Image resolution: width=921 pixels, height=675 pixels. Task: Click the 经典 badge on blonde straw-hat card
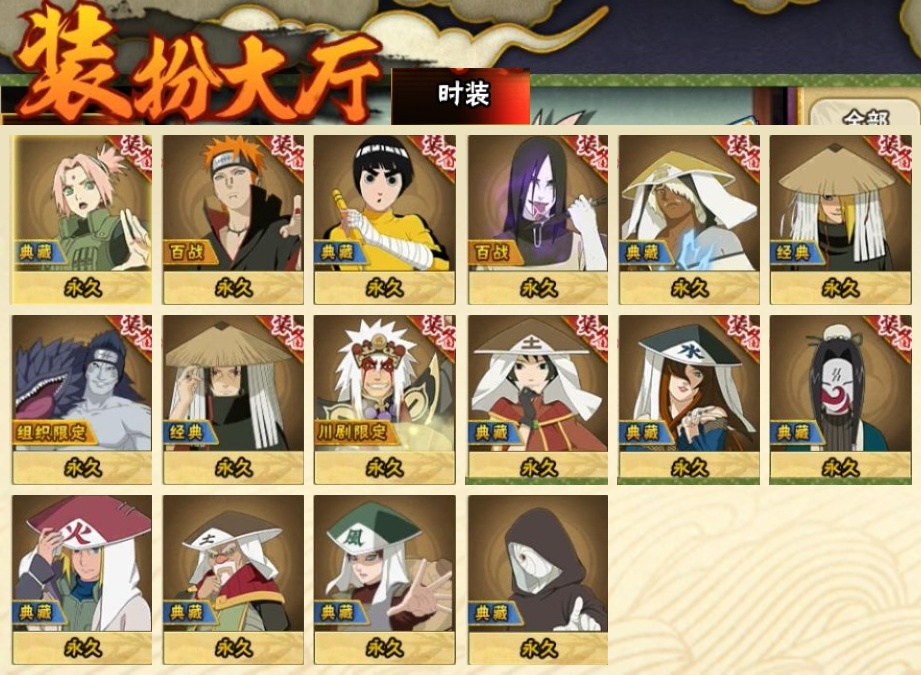pyautogui.click(x=794, y=253)
